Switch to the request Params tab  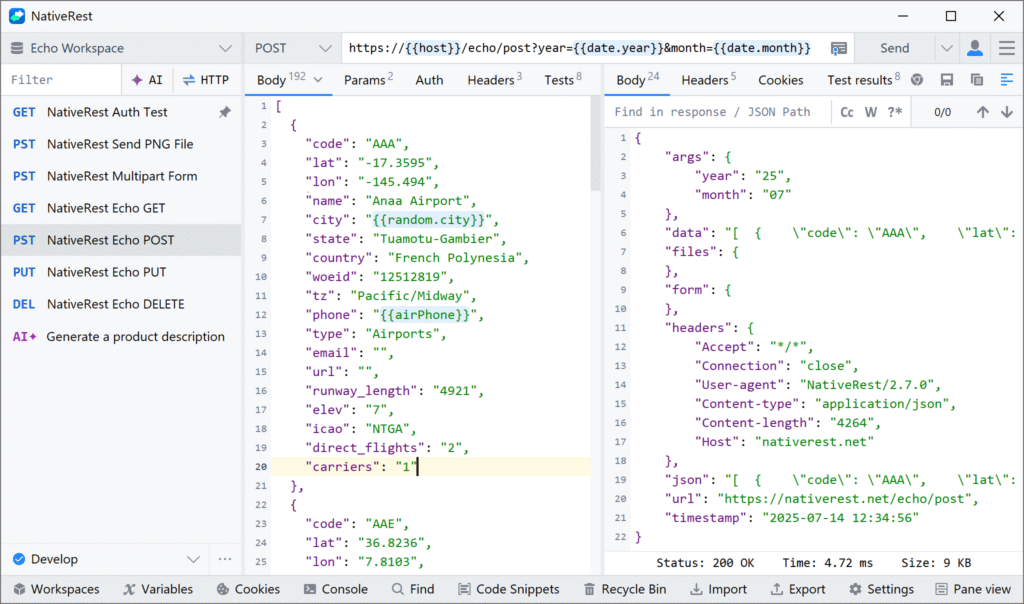[368, 80]
